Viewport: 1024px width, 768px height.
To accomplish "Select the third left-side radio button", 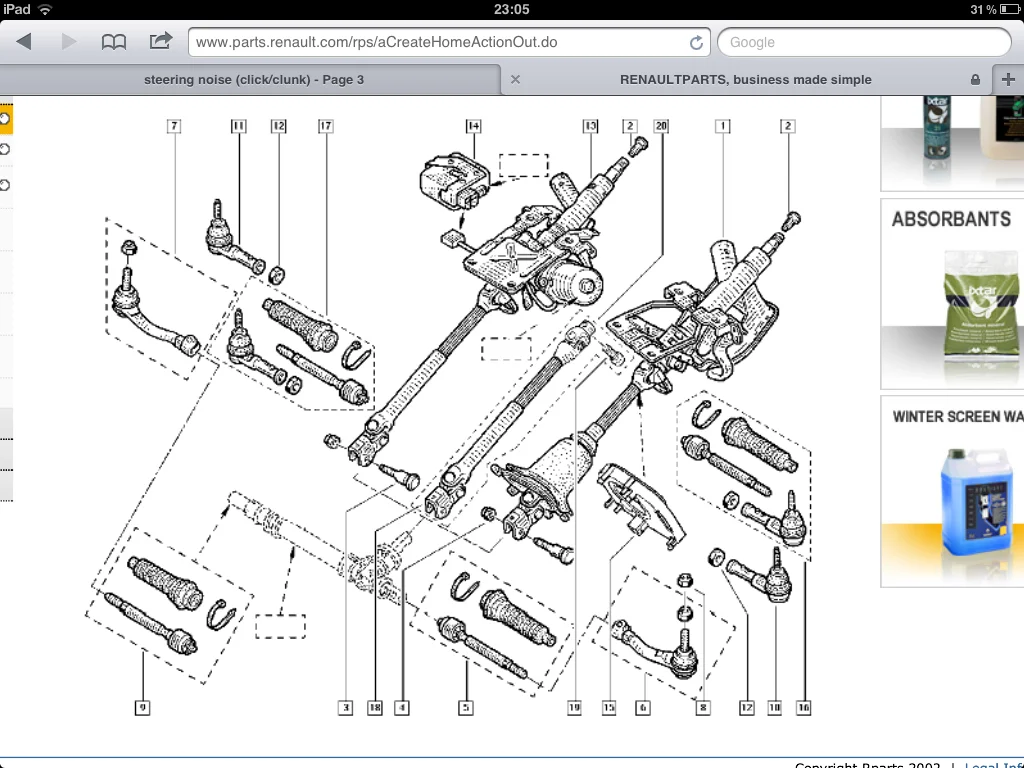I will click(5, 185).
